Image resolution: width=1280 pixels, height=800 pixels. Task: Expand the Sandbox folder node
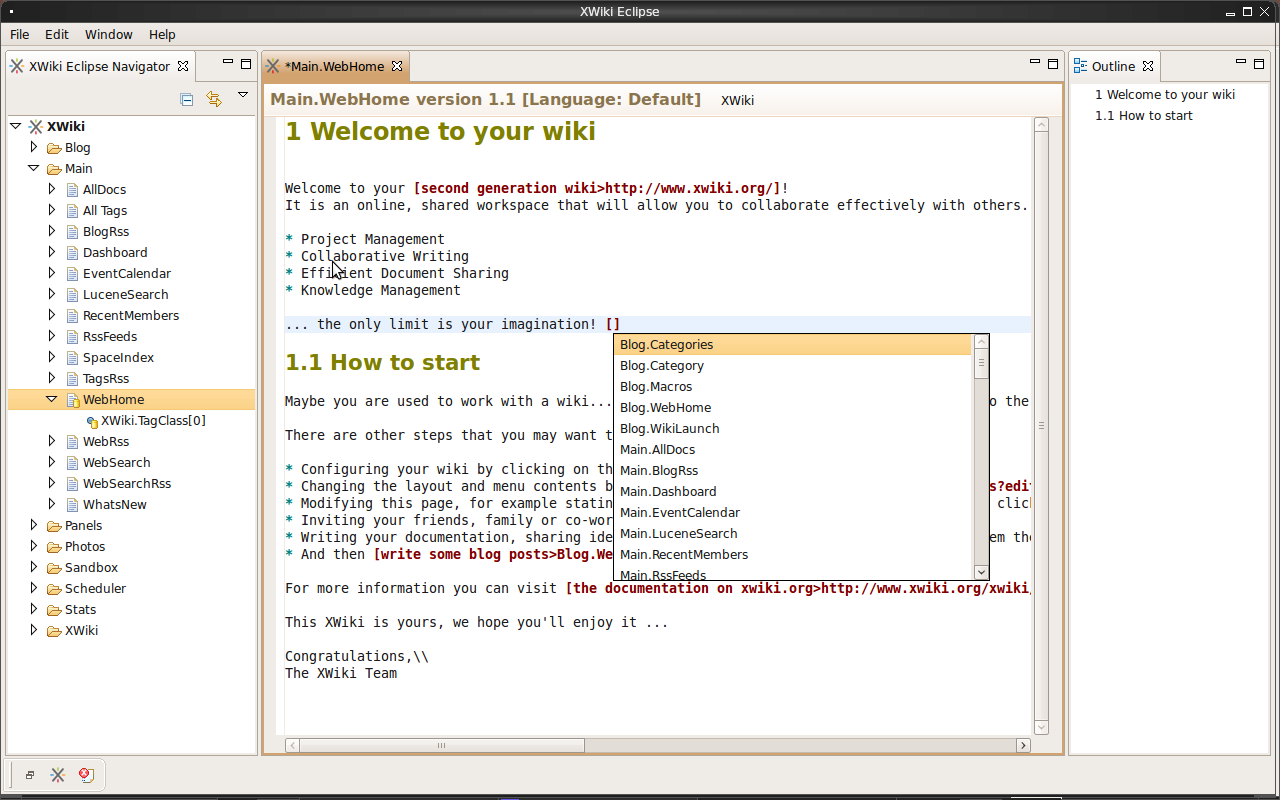tap(34, 567)
